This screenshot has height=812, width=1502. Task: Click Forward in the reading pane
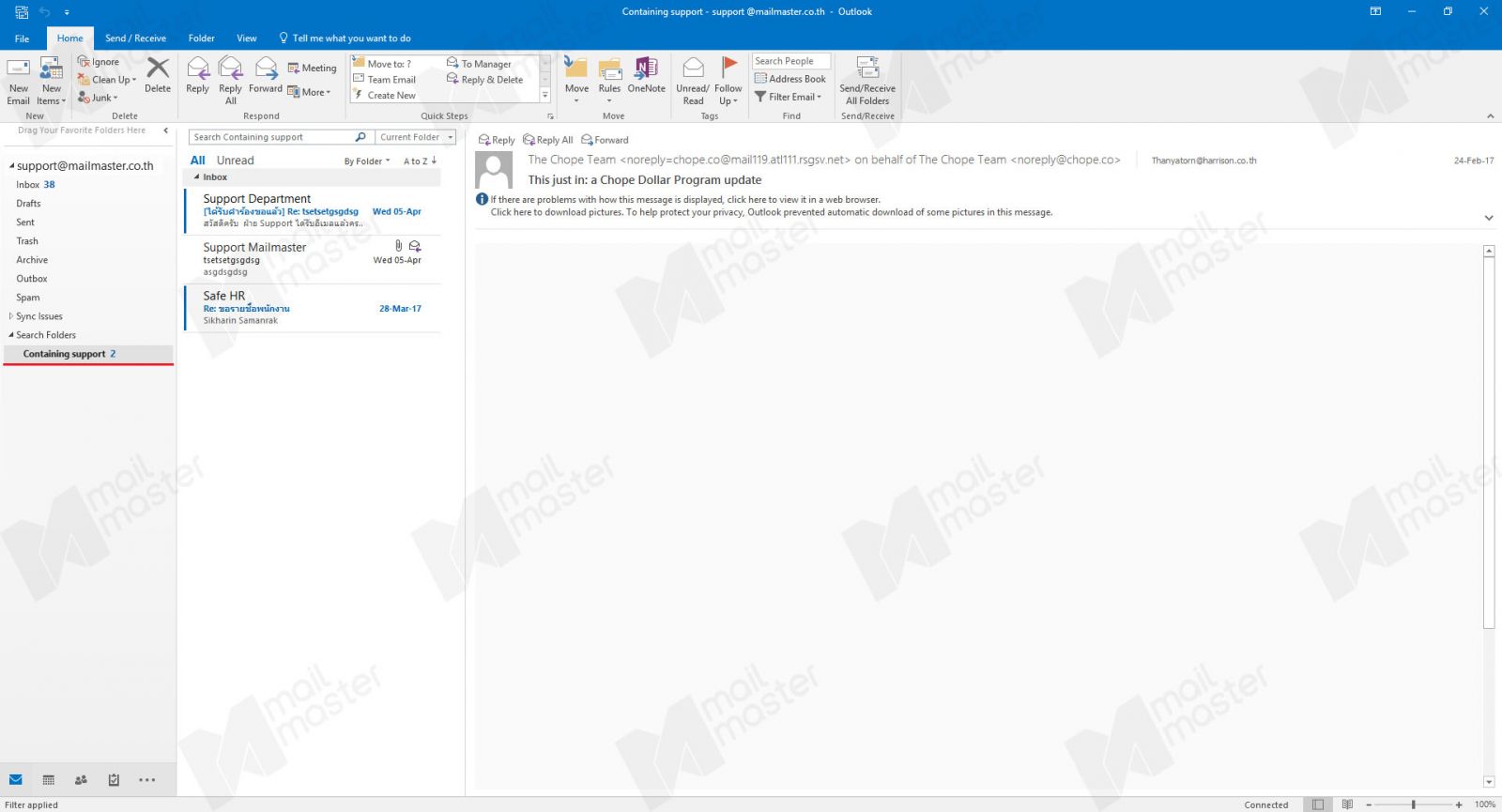coord(605,140)
